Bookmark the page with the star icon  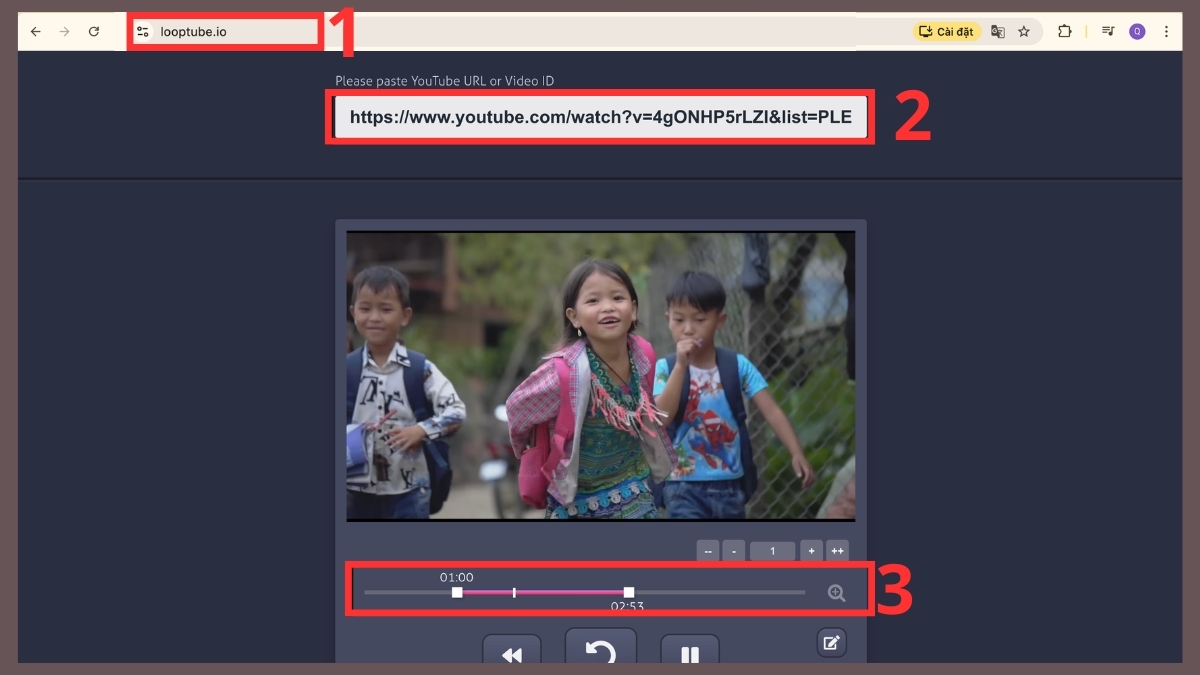[x=1023, y=31]
